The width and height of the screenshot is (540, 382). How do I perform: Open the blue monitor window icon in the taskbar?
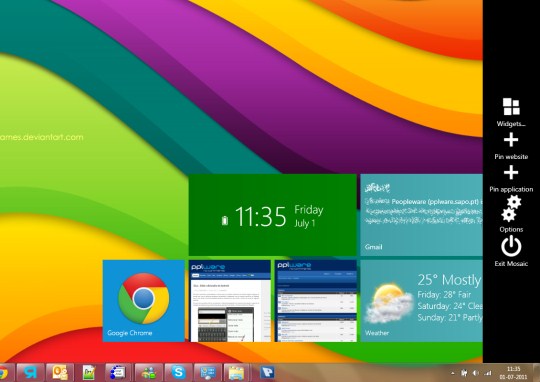pyautogui.click(x=208, y=373)
